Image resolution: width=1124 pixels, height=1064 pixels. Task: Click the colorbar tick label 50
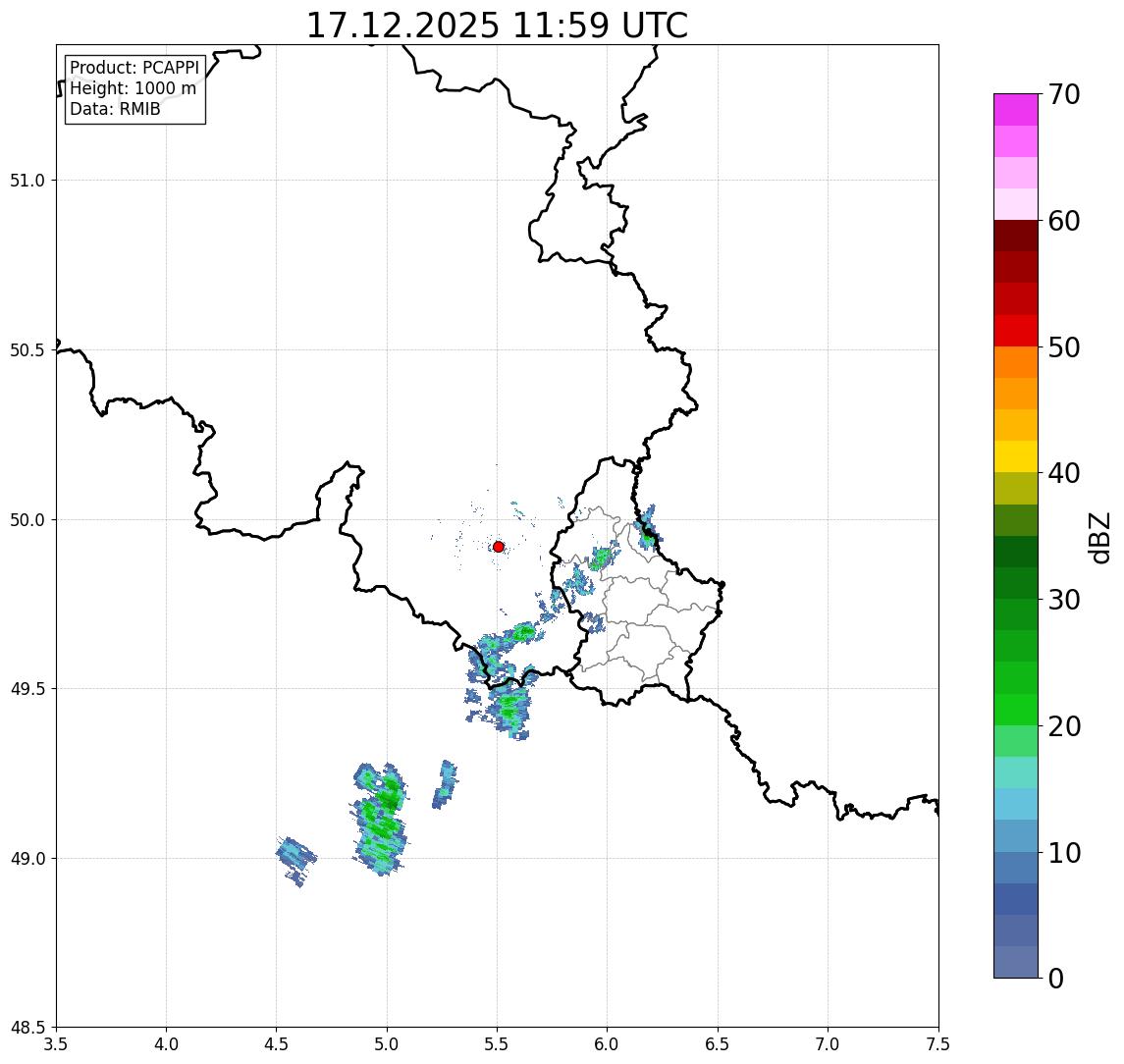1064,347
